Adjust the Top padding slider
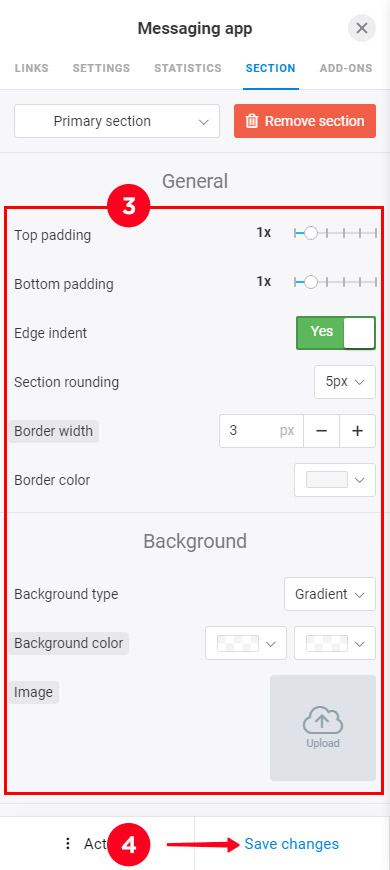The image size is (390, 870). pyautogui.click(x=335, y=234)
